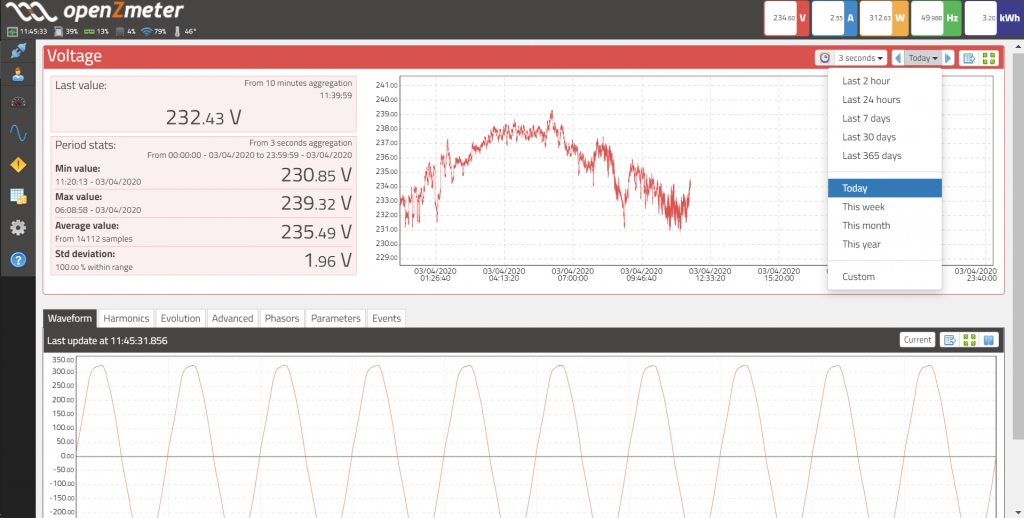The width and height of the screenshot is (1024, 518).
Task: Go to next period with right arrow
Action: [x=948, y=58]
